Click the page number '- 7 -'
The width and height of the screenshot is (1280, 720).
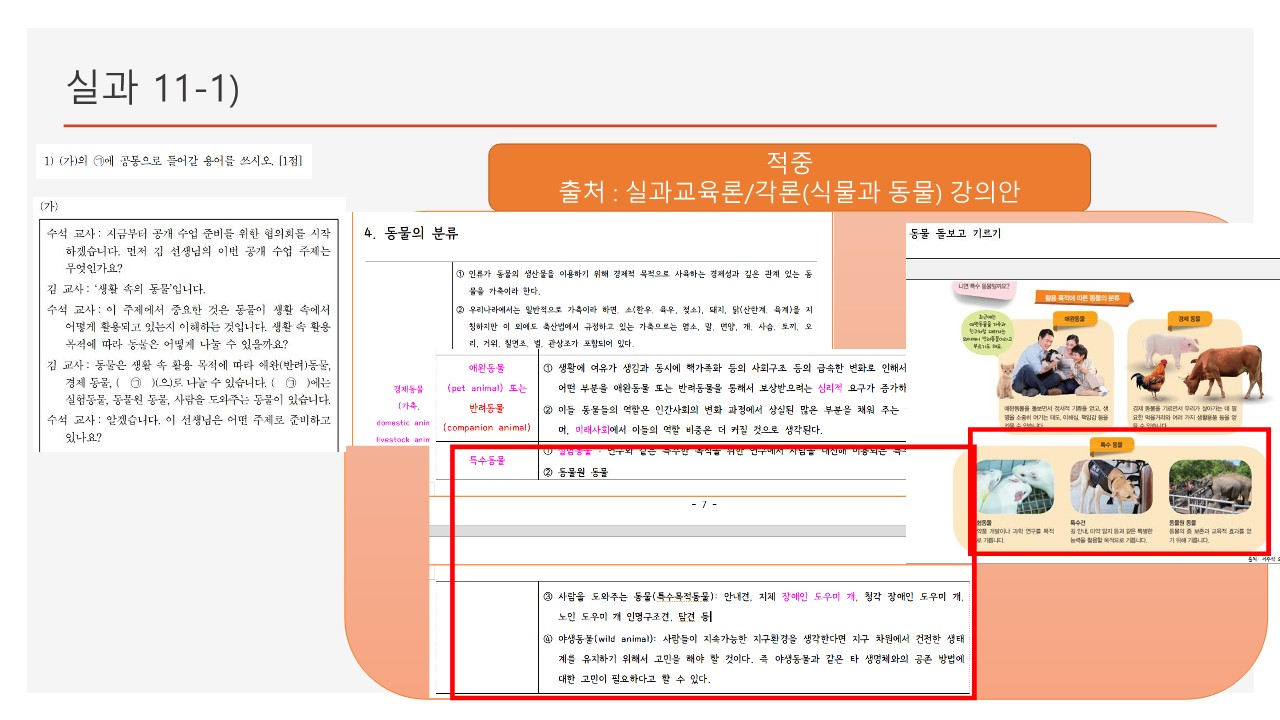[x=704, y=504]
